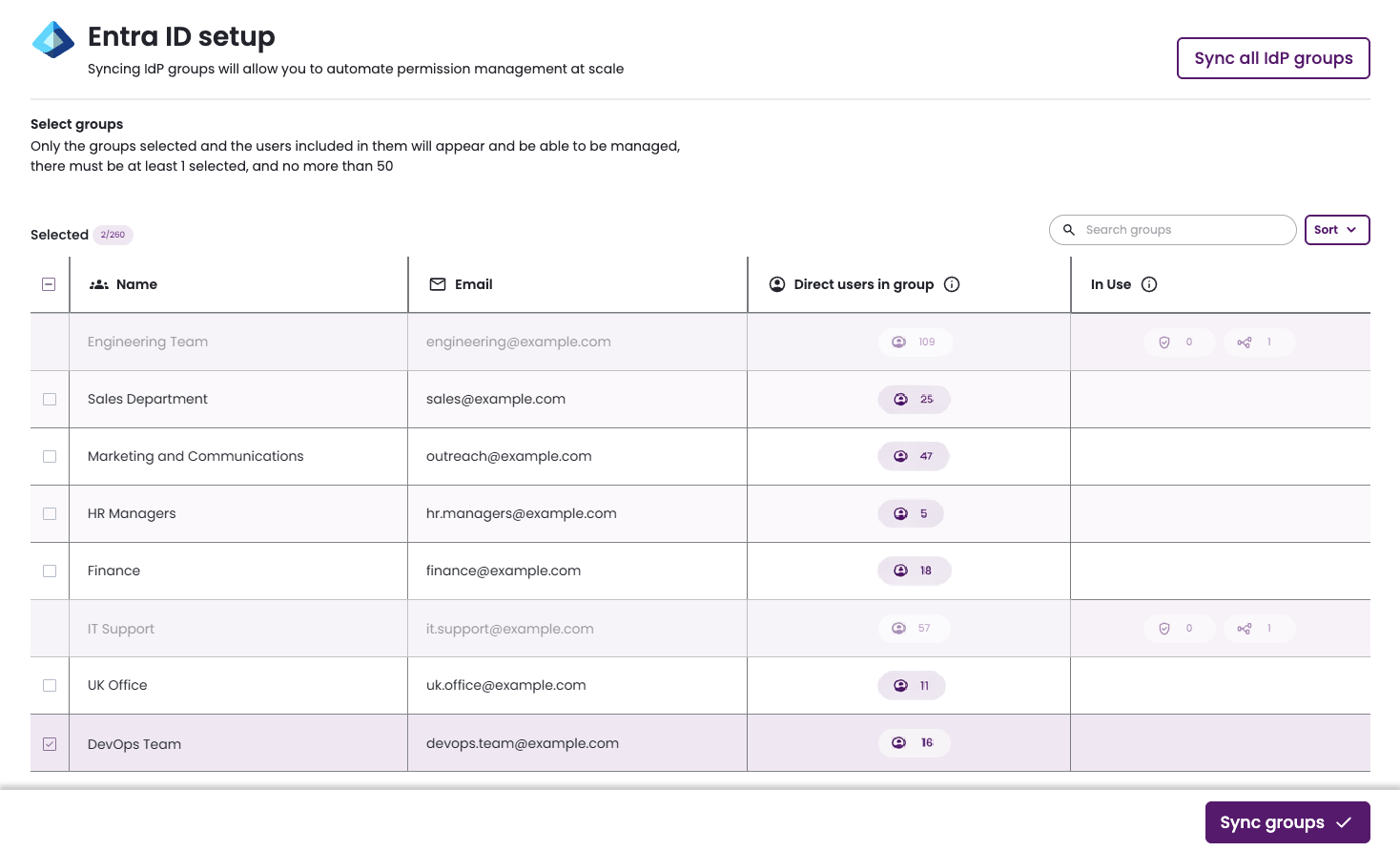Click Sales Department user count badge
This screenshot has height=851, width=1400.
point(914,400)
